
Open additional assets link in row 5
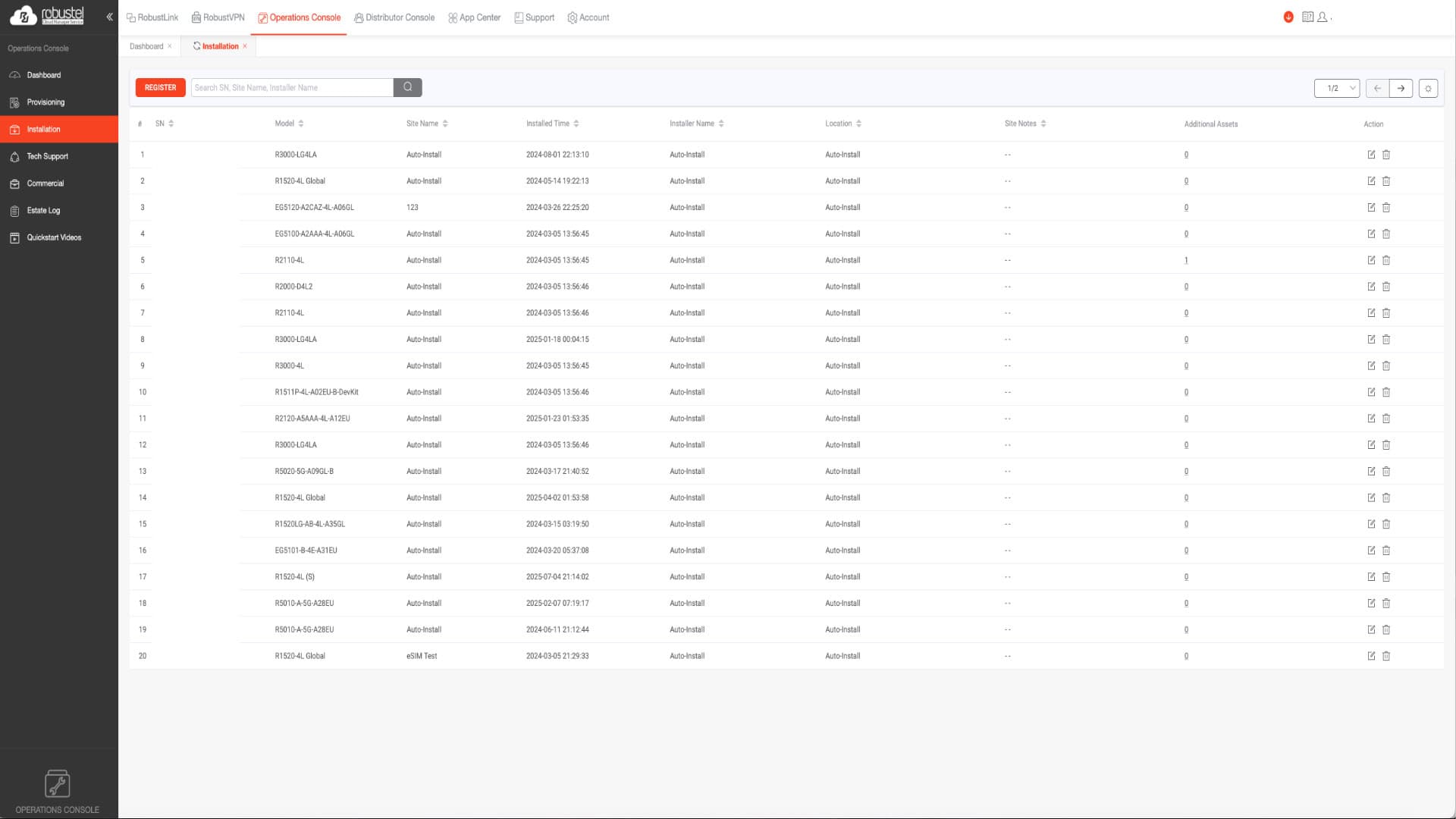click(x=1186, y=260)
